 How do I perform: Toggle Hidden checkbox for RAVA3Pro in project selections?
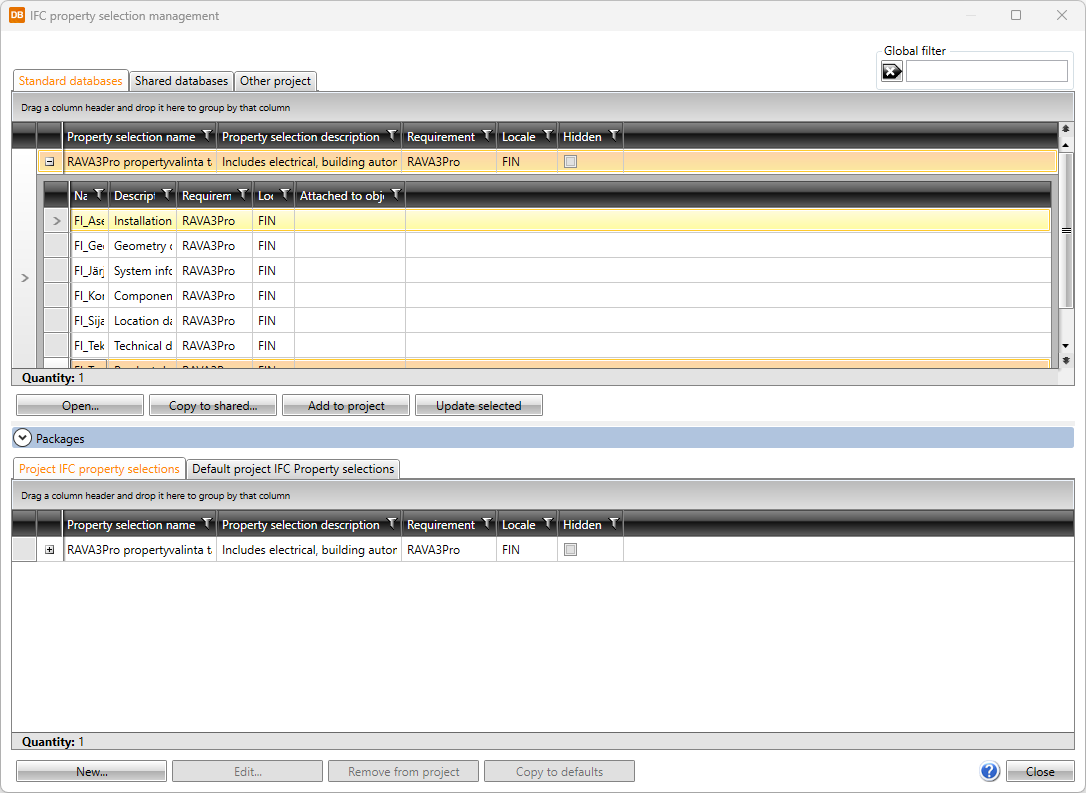(571, 550)
